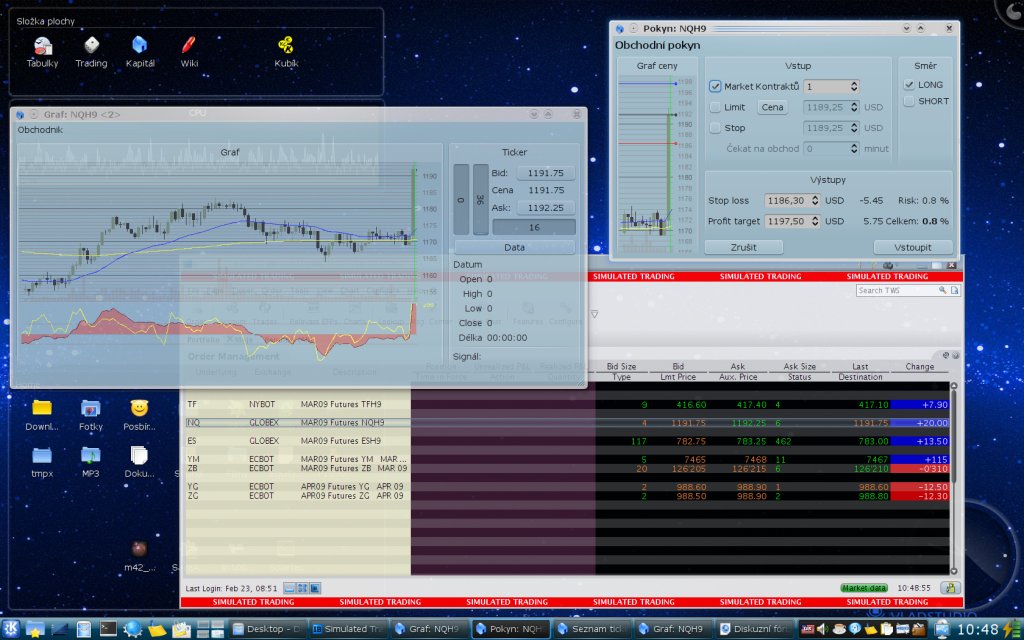Image resolution: width=1024 pixels, height=640 pixels.
Task: Click the page icon next to TWS search
Action: pos(955,290)
